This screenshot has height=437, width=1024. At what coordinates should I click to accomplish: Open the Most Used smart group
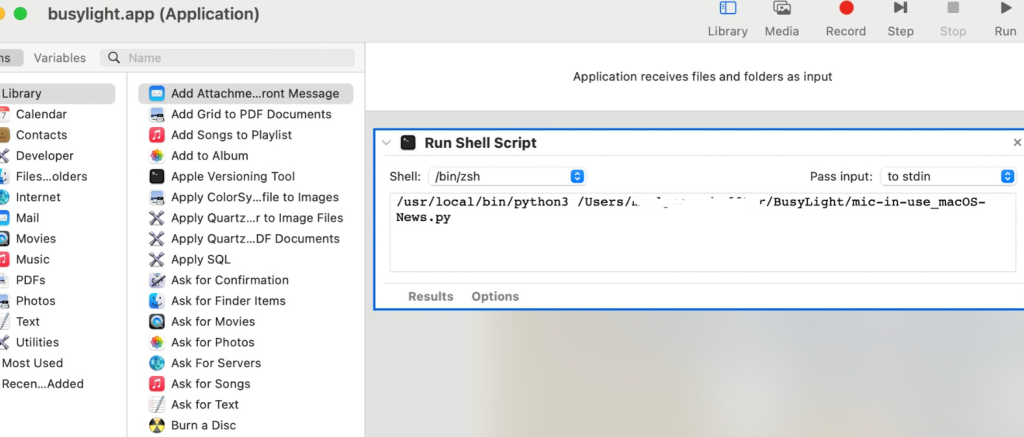(x=32, y=363)
